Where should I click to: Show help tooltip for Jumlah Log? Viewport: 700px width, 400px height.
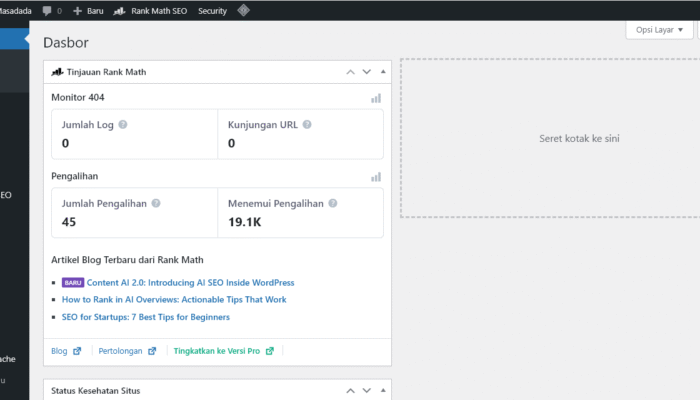tap(123, 125)
